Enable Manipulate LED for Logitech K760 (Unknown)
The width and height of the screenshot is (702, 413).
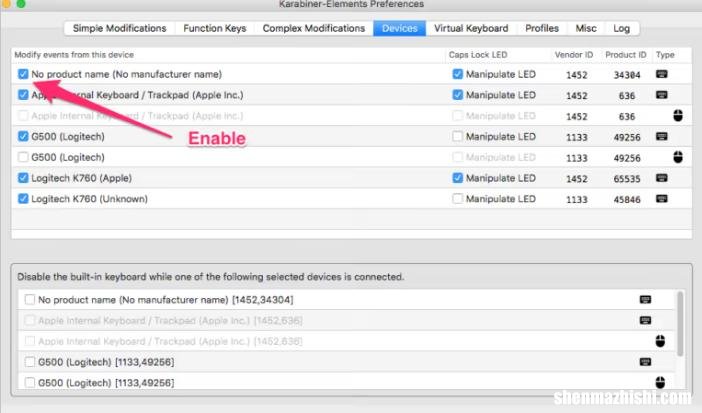point(457,198)
